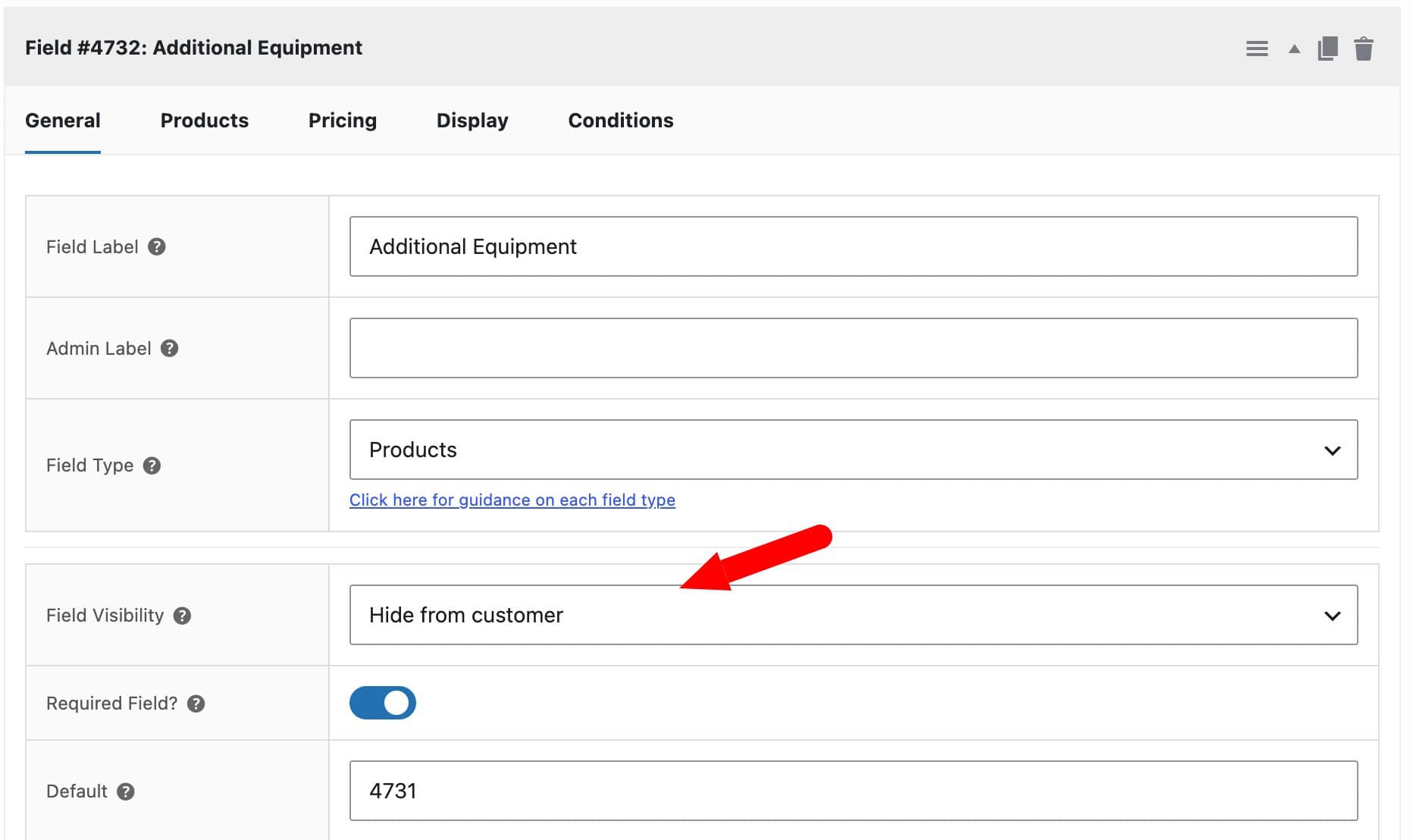Open help tooltip for Field Visibility
The height and width of the screenshot is (840, 1410).
(x=182, y=616)
